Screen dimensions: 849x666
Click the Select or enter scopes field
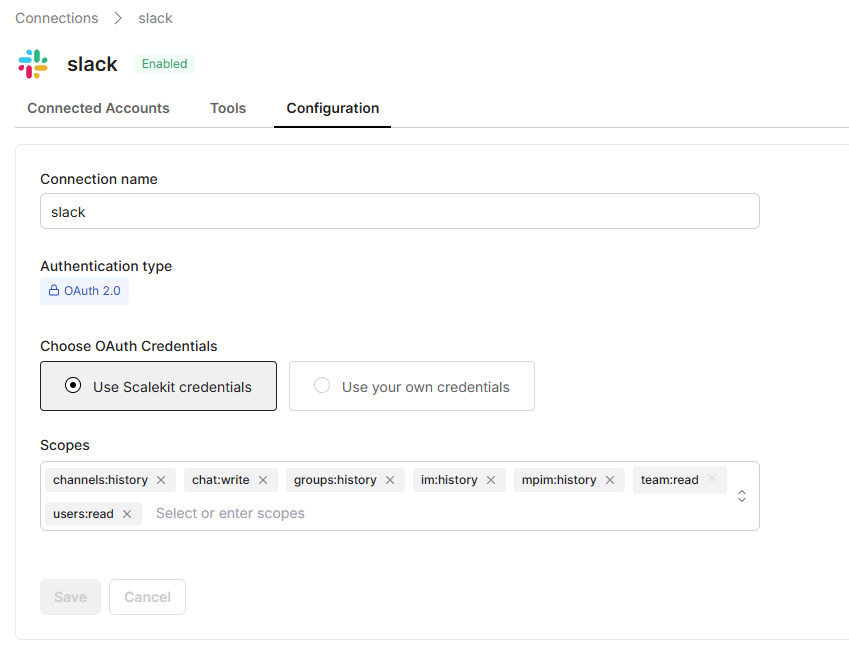pos(231,513)
